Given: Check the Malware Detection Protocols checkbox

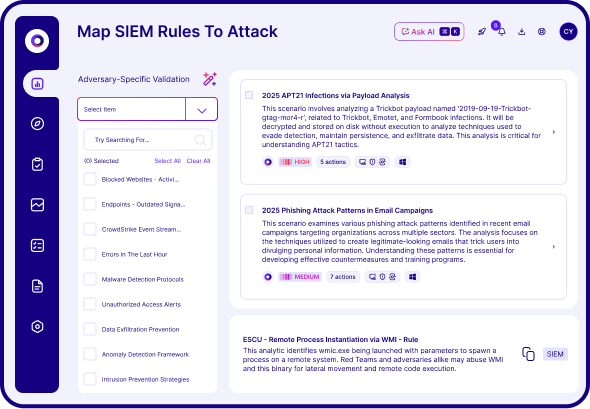Looking at the screenshot, I should pos(90,279).
